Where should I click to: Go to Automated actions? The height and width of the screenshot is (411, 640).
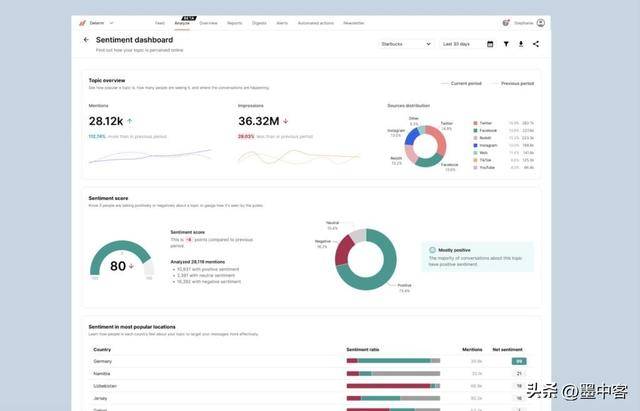(x=314, y=22)
